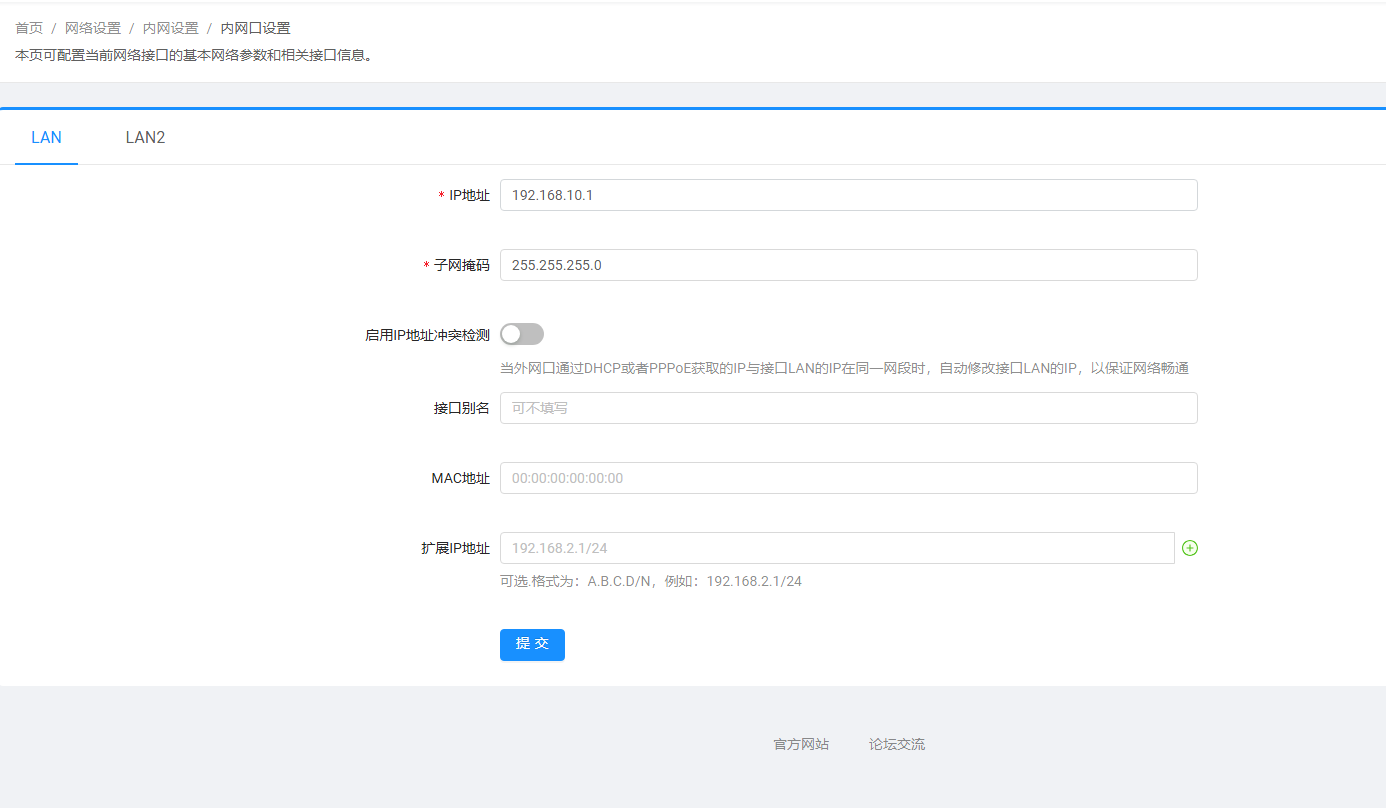Click the 子网掩码 field showing 255.255.255.0
The image size is (1386, 808).
coord(848,265)
